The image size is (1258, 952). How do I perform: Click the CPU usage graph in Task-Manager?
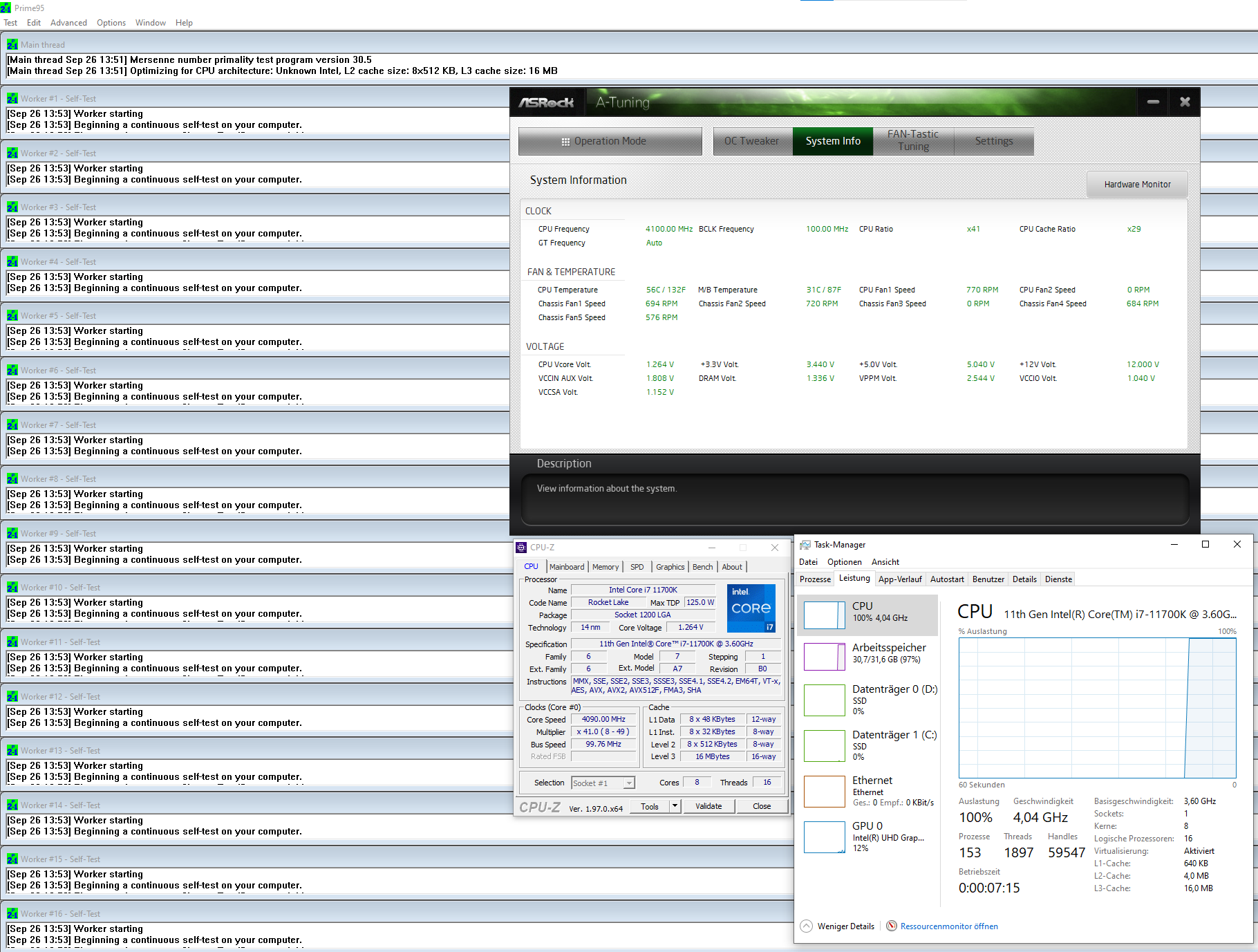(x=1098, y=708)
